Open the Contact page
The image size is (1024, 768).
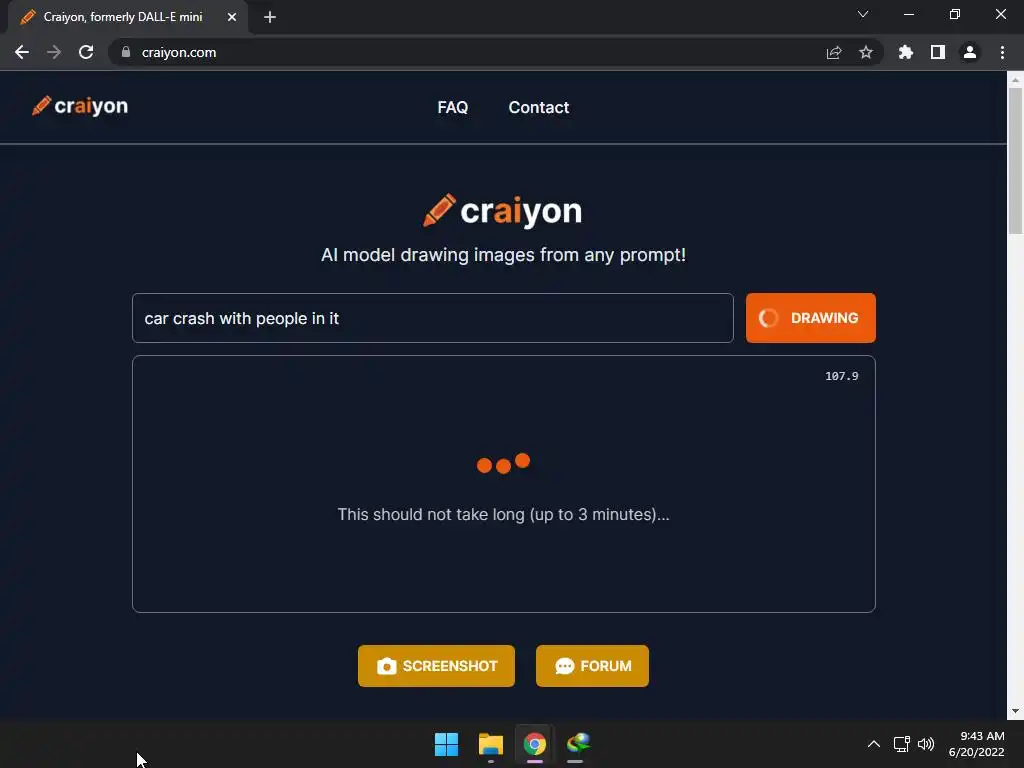point(539,107)
